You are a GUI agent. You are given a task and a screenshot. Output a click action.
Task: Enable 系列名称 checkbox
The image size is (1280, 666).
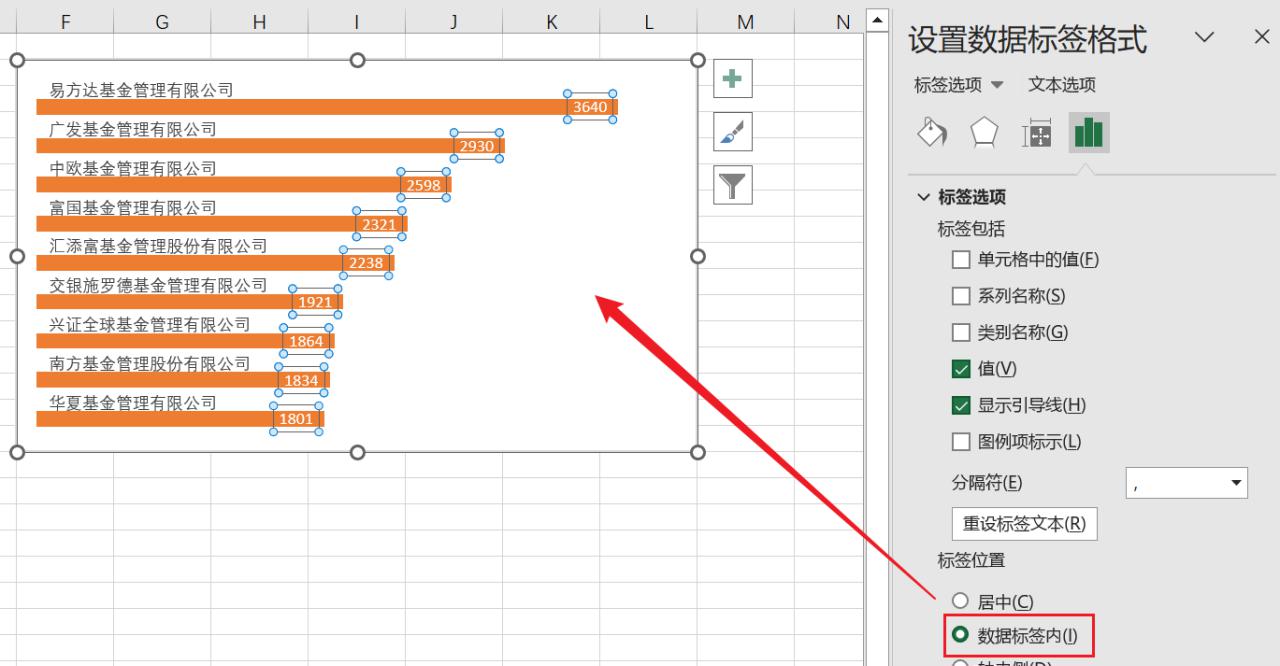[961, 296]
